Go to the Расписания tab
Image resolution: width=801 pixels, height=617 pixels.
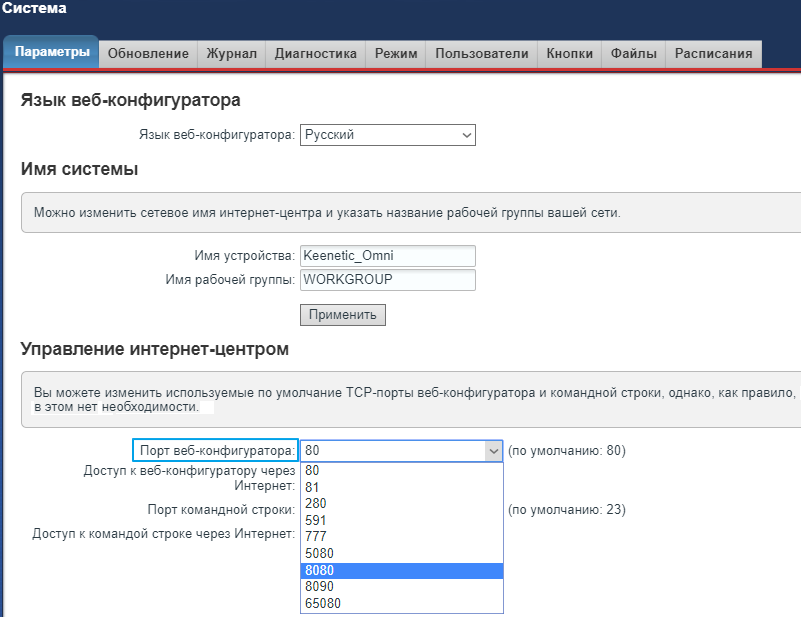tap(713, 54)
